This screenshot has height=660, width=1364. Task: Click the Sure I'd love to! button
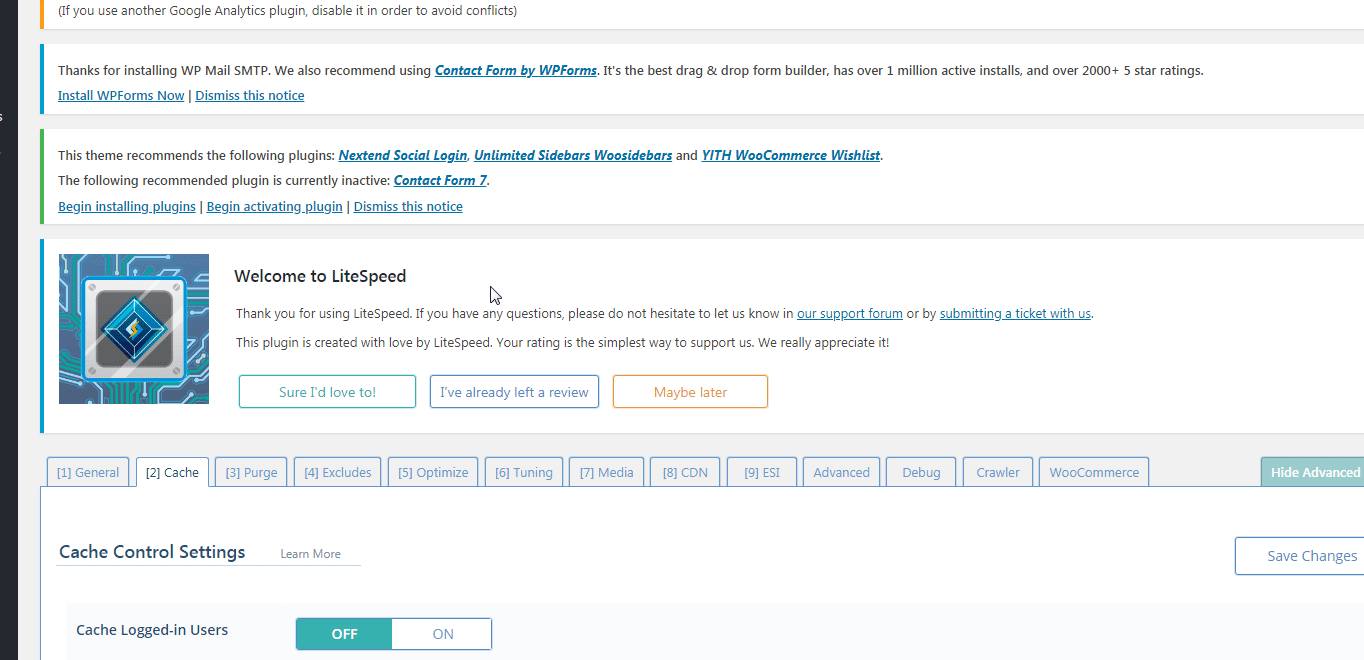point(327,392)
